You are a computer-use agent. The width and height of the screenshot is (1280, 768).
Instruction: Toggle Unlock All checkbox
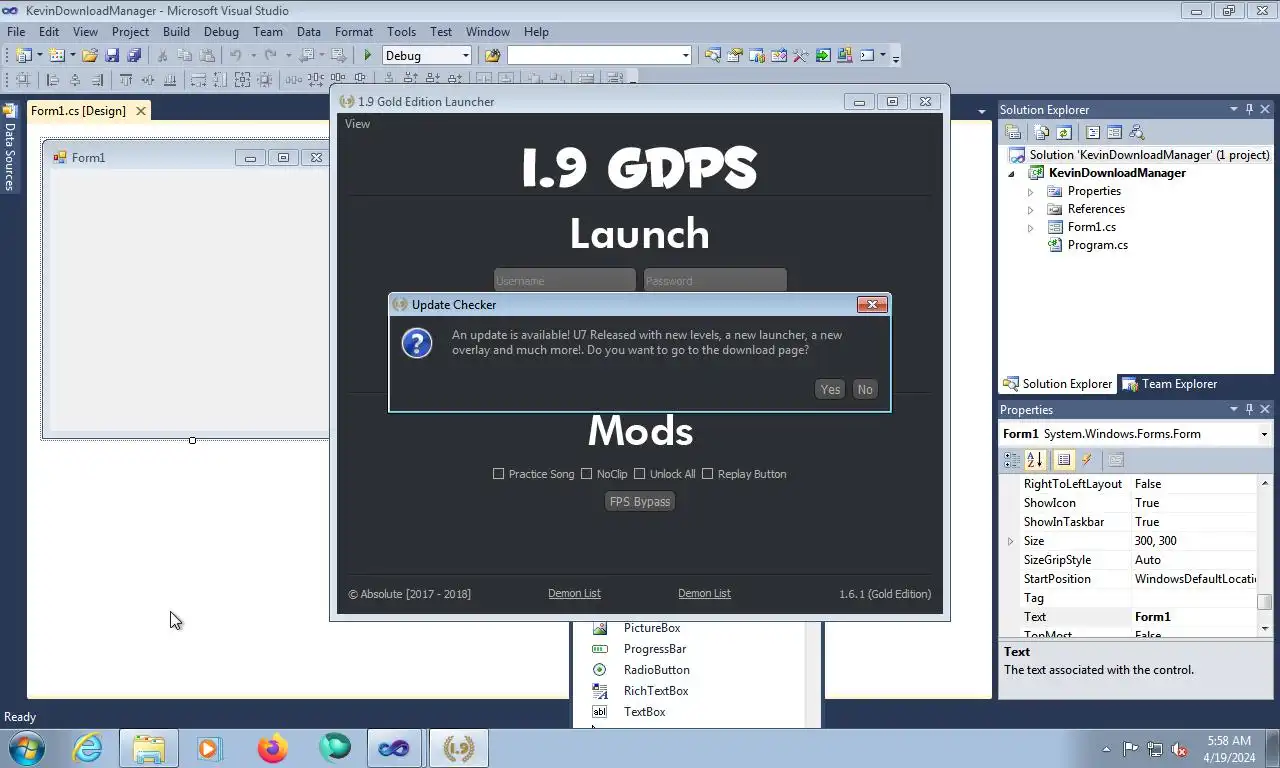[639, 474]
